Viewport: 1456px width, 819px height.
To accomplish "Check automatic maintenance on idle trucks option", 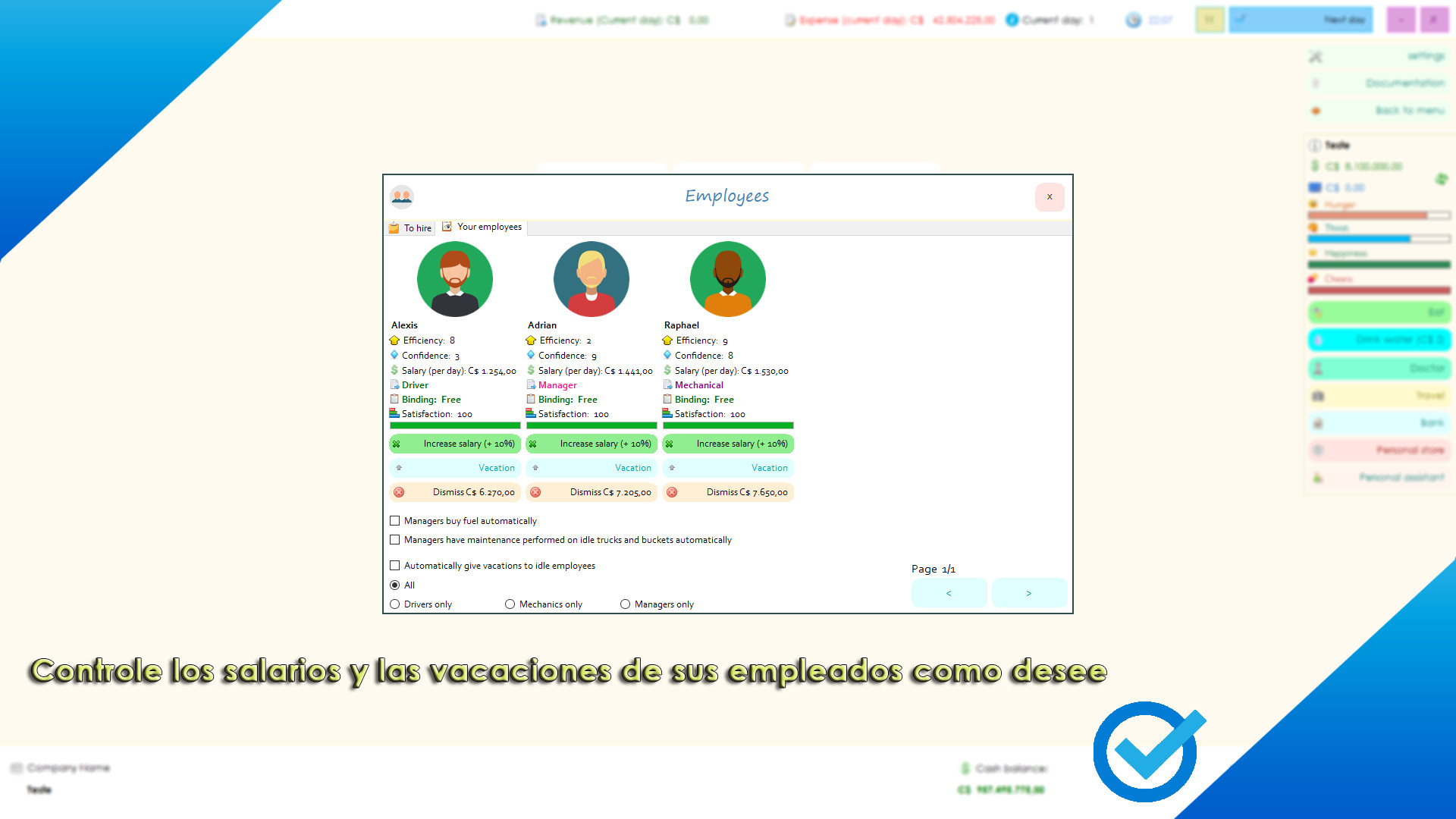I will pyautogui.click(x=395, y=540).
